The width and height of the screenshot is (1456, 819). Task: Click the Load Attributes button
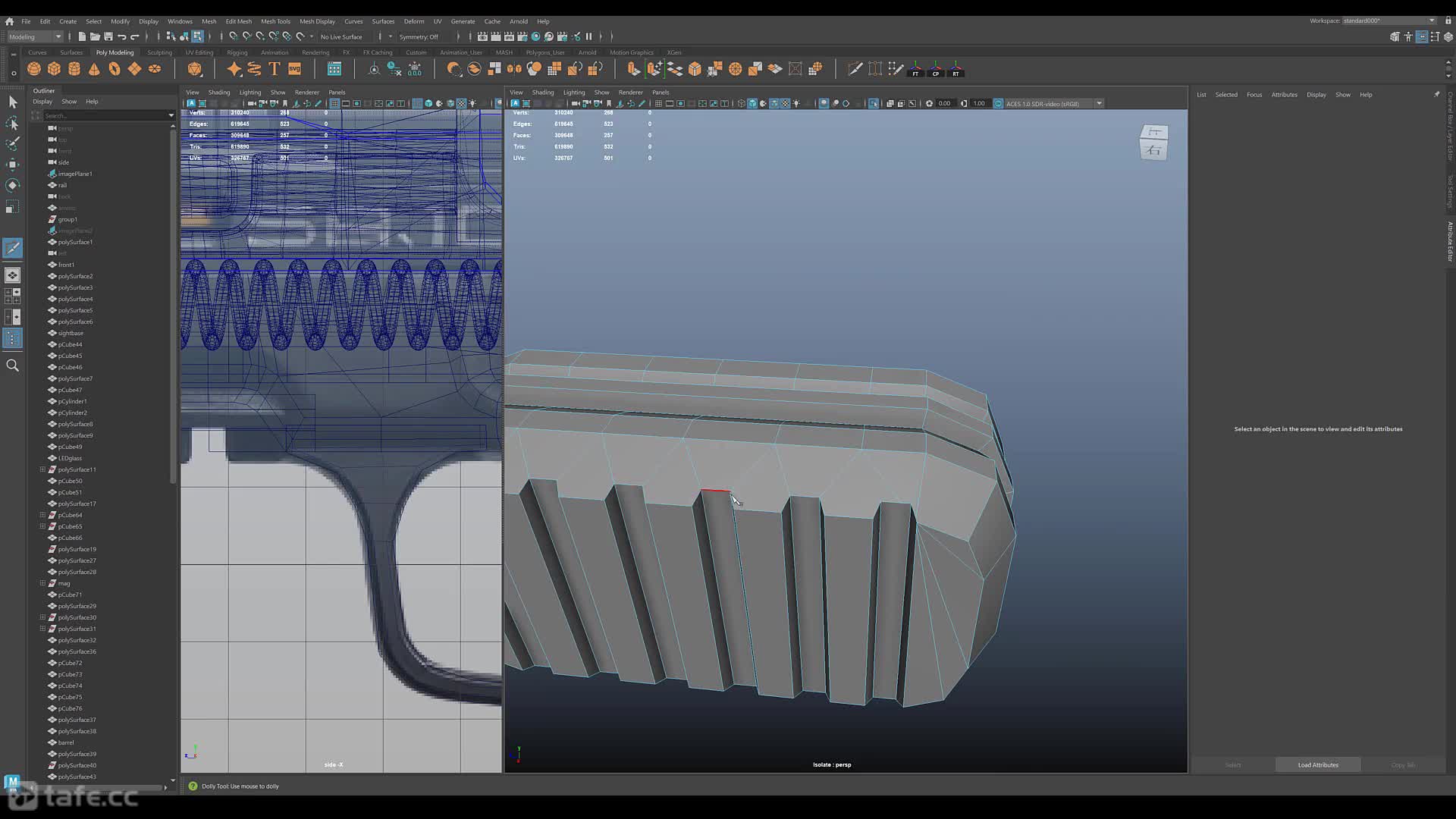1318,764
